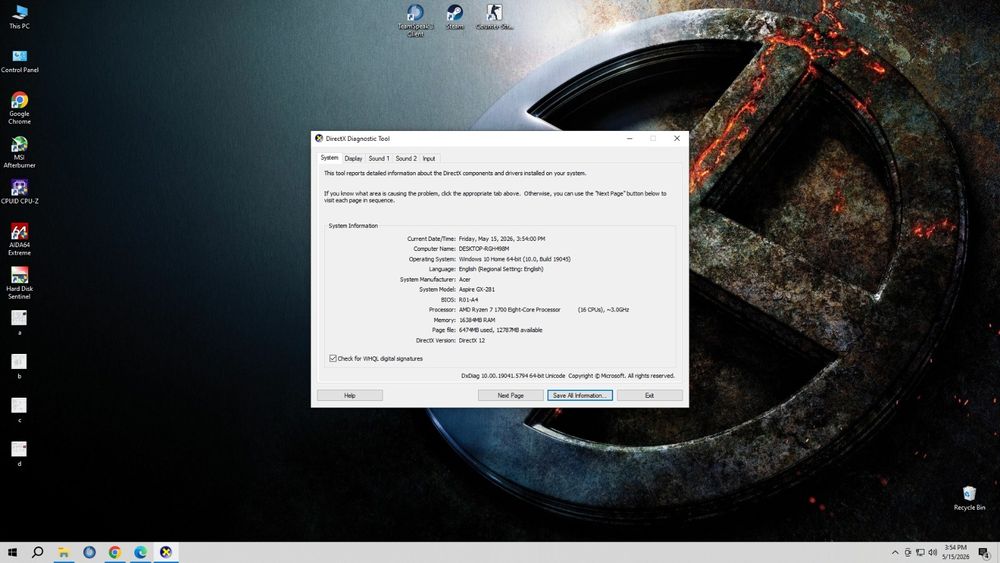The width and height of the screenshot is (1000, 563).
Task: Switch to the System tab
Action: [329, 157]
